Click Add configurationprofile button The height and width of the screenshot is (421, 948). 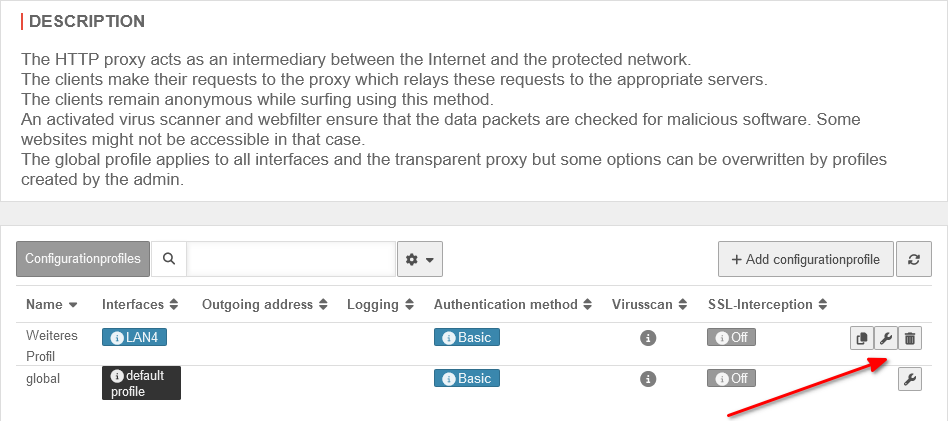click(805, 259)
